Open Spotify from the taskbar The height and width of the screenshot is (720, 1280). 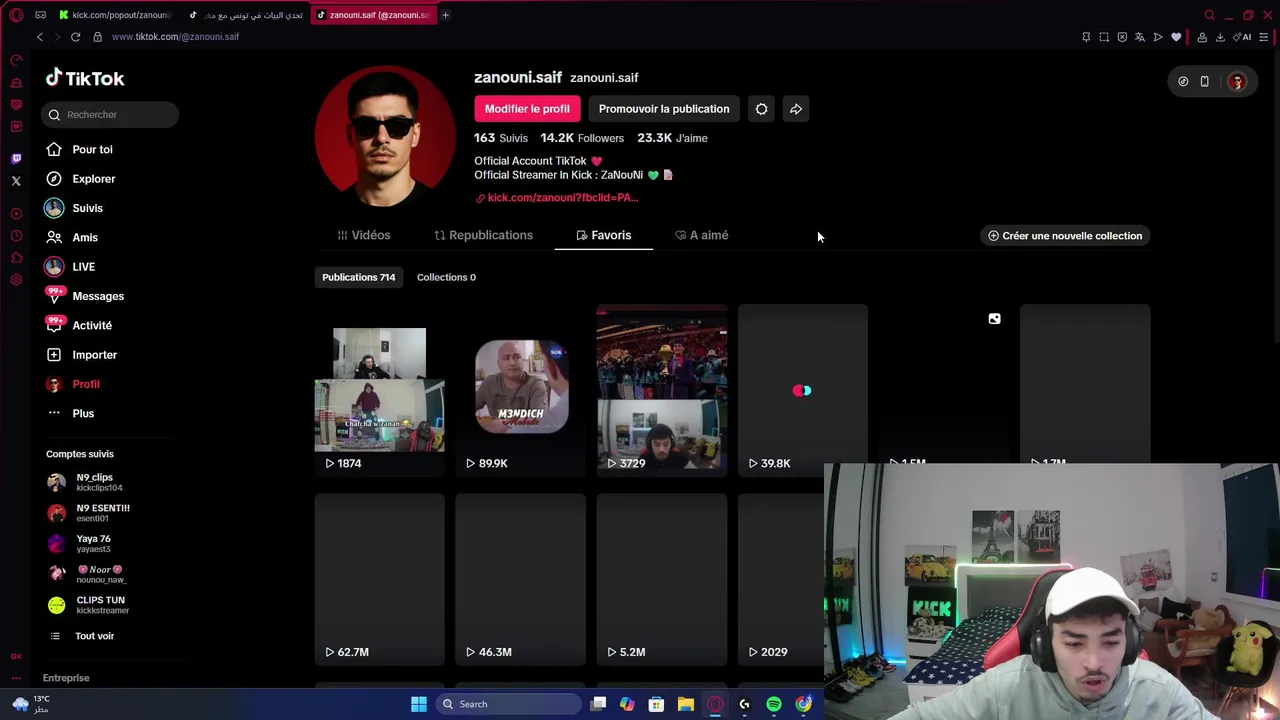pyautogui.click(x=774, y=704)
